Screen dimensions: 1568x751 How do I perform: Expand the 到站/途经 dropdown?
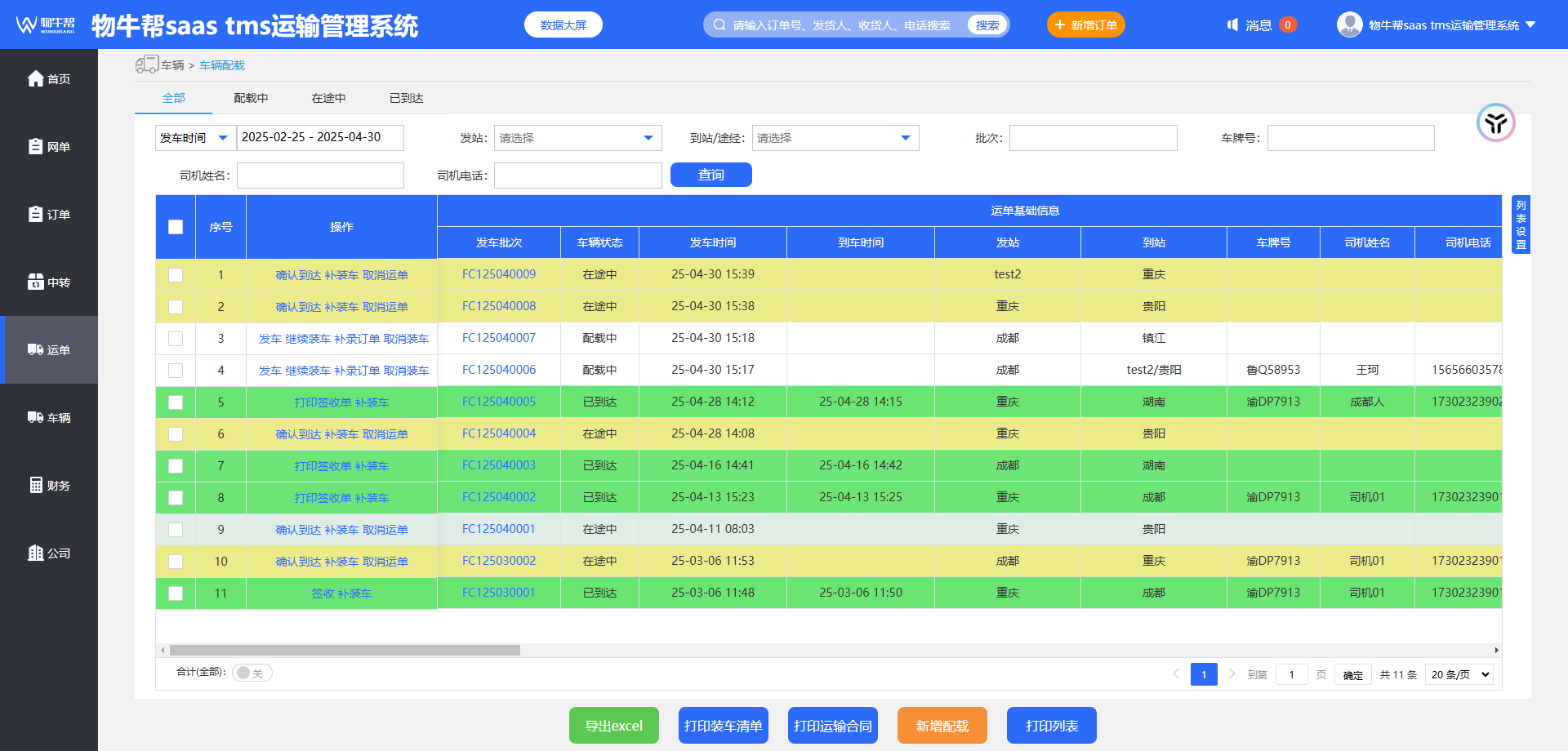point(835,138)
